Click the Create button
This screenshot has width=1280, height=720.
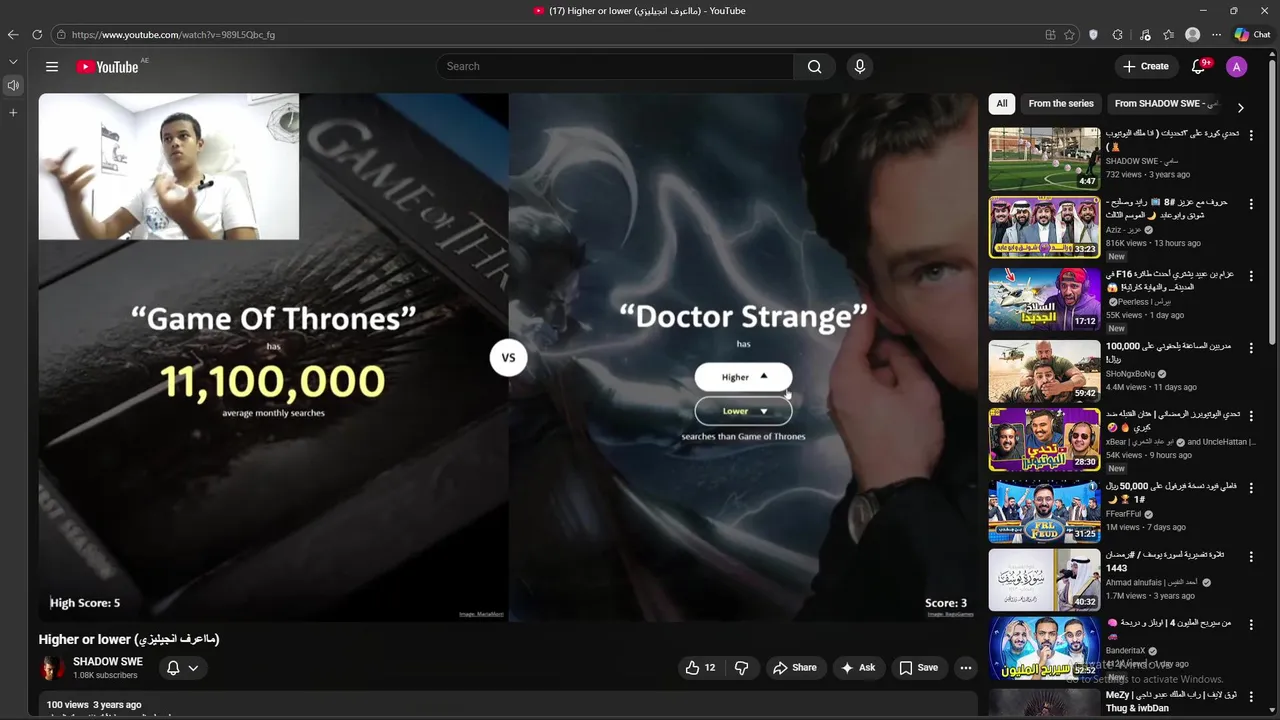pos(1145,67)
